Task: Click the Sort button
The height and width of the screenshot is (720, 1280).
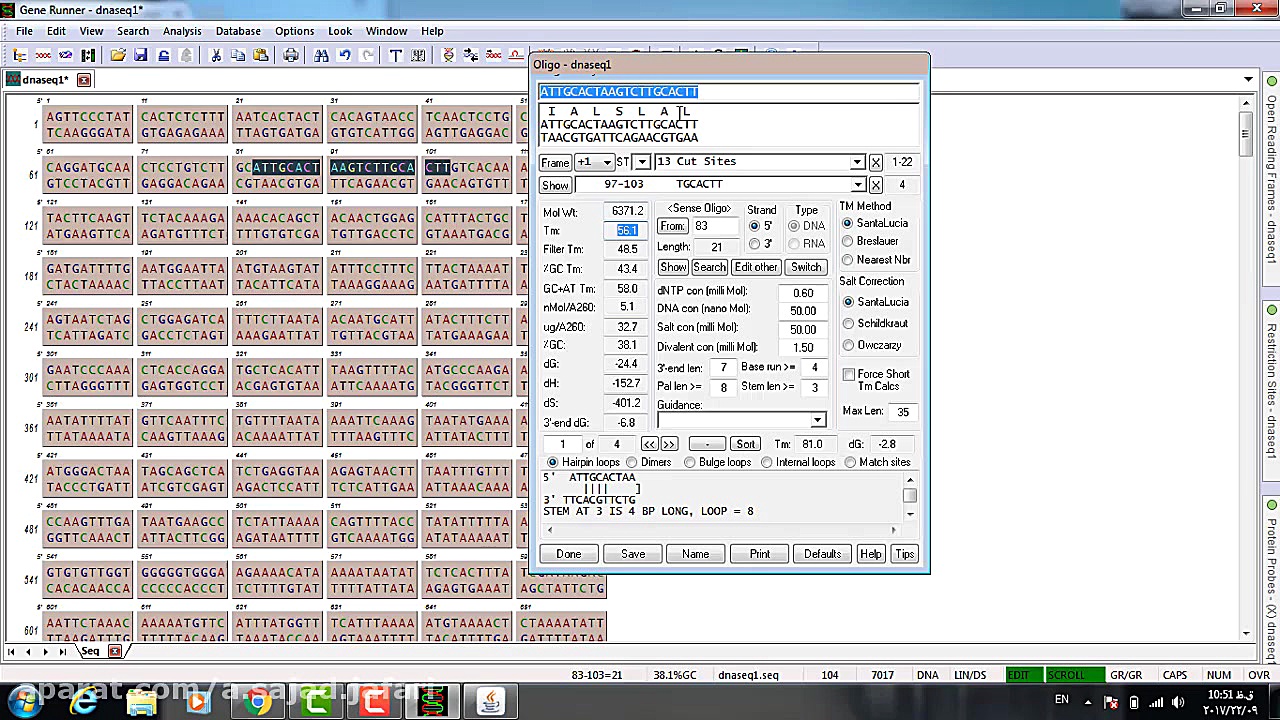Action: click(x=746, y=444)
